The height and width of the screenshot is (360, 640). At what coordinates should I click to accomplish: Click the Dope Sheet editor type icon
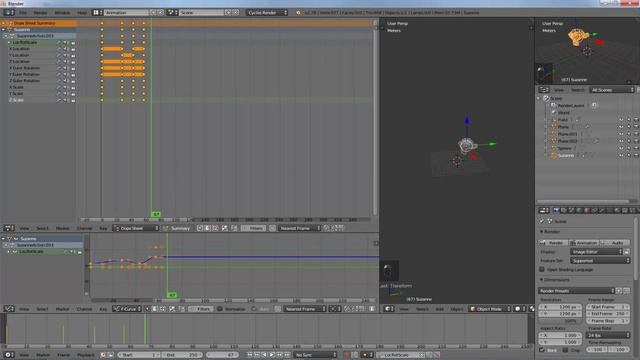tap(8, 228)
